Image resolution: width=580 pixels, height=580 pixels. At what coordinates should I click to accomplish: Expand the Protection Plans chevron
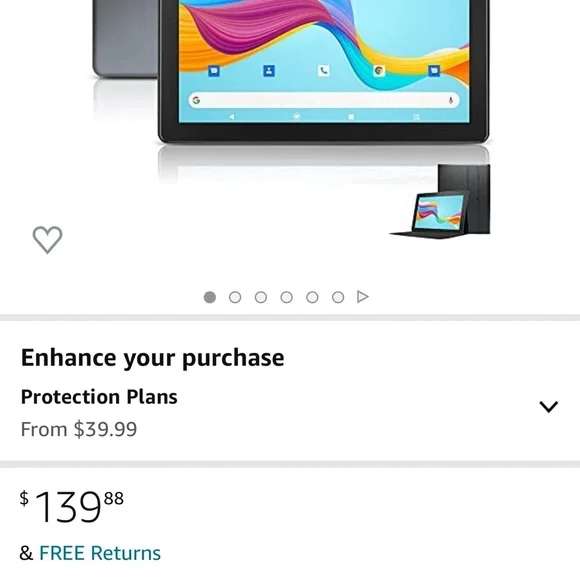tap(549, 407)
